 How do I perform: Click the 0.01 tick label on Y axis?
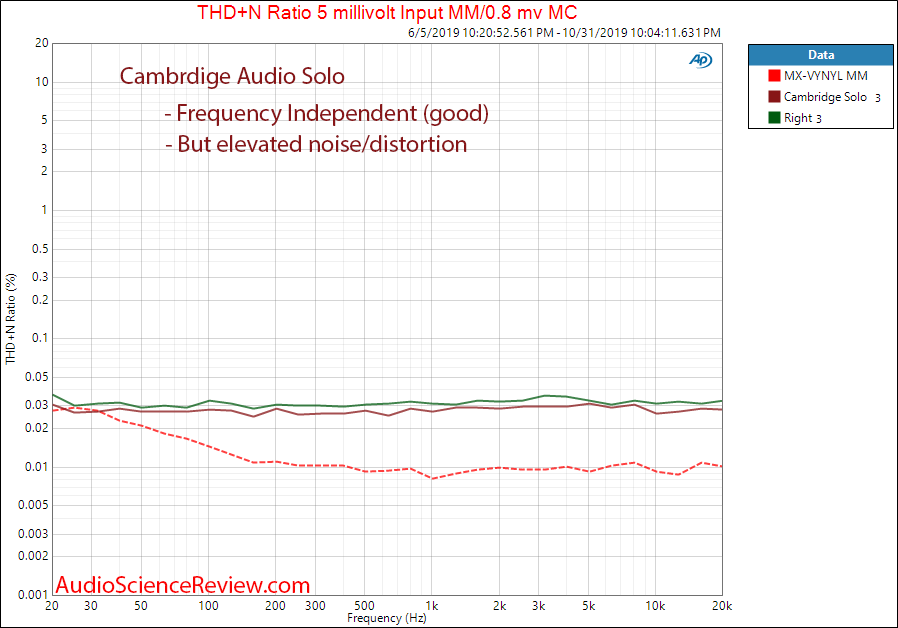(37, 467)
